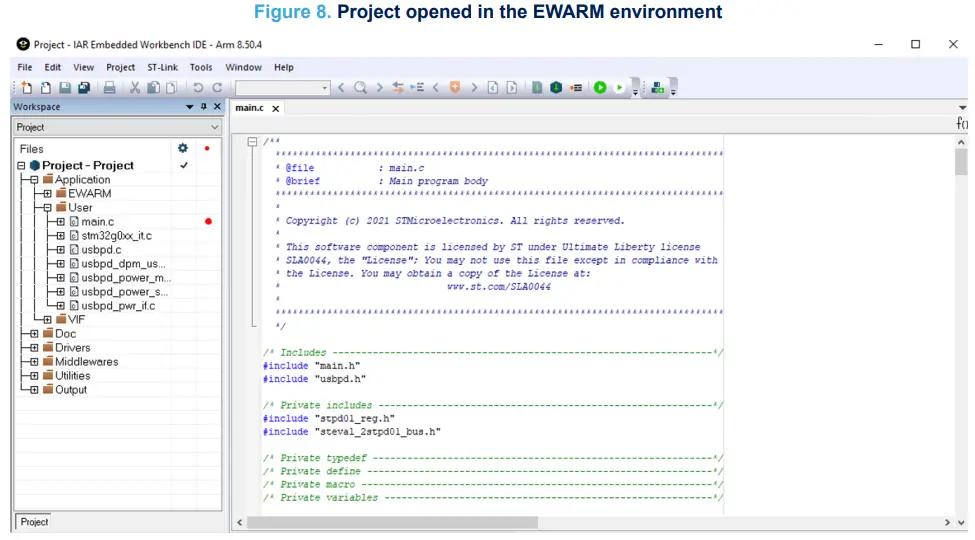Screen dimensions: 975x540
Task: Select stm32g0xx_it.c in the tree
Action: pos(116,236)
